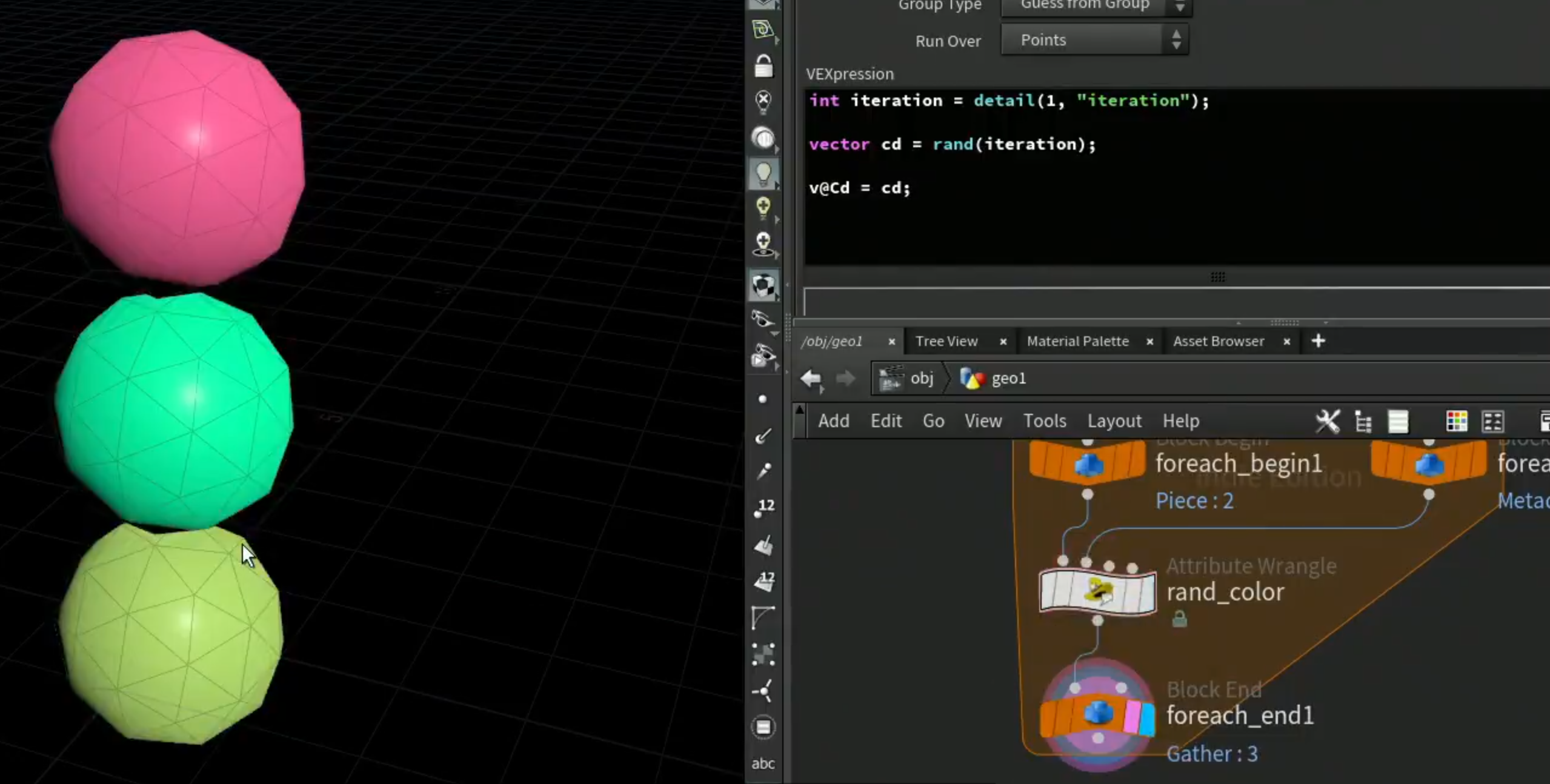Select the foreach_end1 block end node
Image resolution: width=1550 pixels, height=784 pixels.
1097,715
